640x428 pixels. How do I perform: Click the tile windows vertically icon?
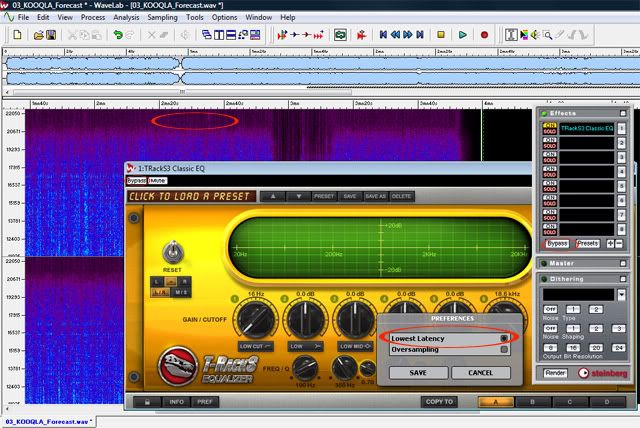click(219, 35)
